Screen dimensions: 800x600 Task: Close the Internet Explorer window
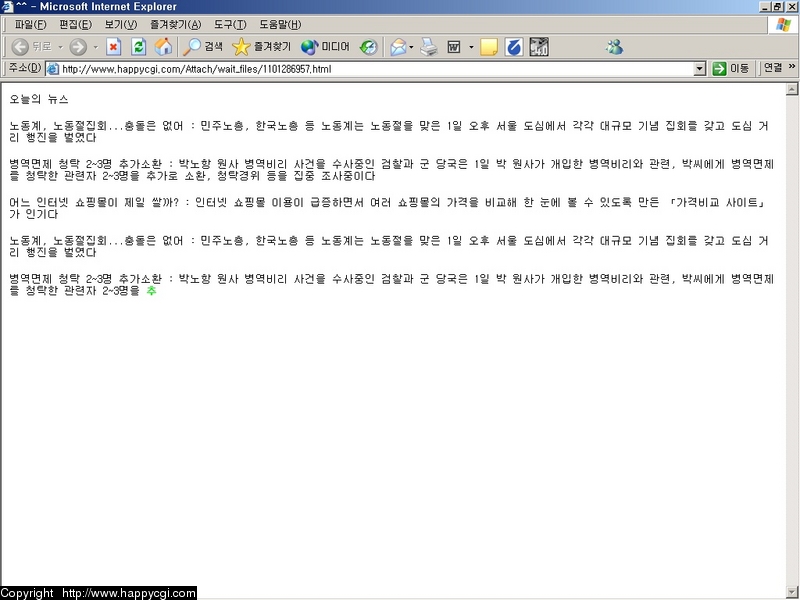coord(791,7)
